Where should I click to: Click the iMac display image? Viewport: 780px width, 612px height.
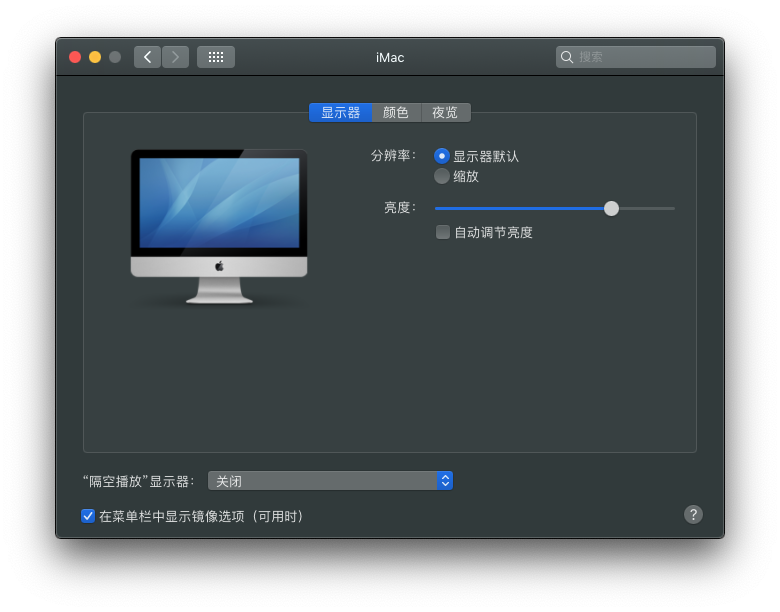[219, 226]
